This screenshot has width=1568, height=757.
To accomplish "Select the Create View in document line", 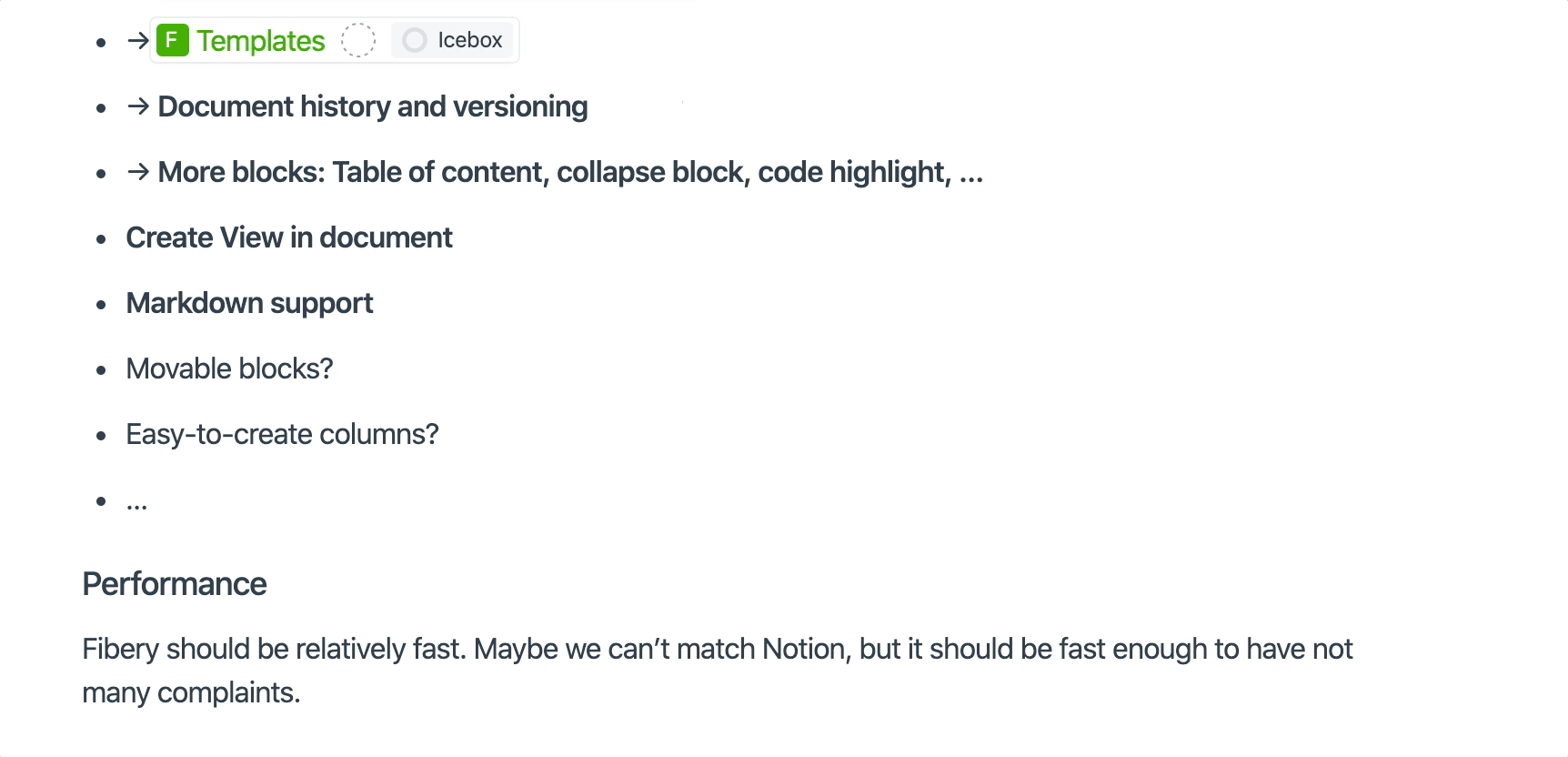I will click(x=288, y=237).
